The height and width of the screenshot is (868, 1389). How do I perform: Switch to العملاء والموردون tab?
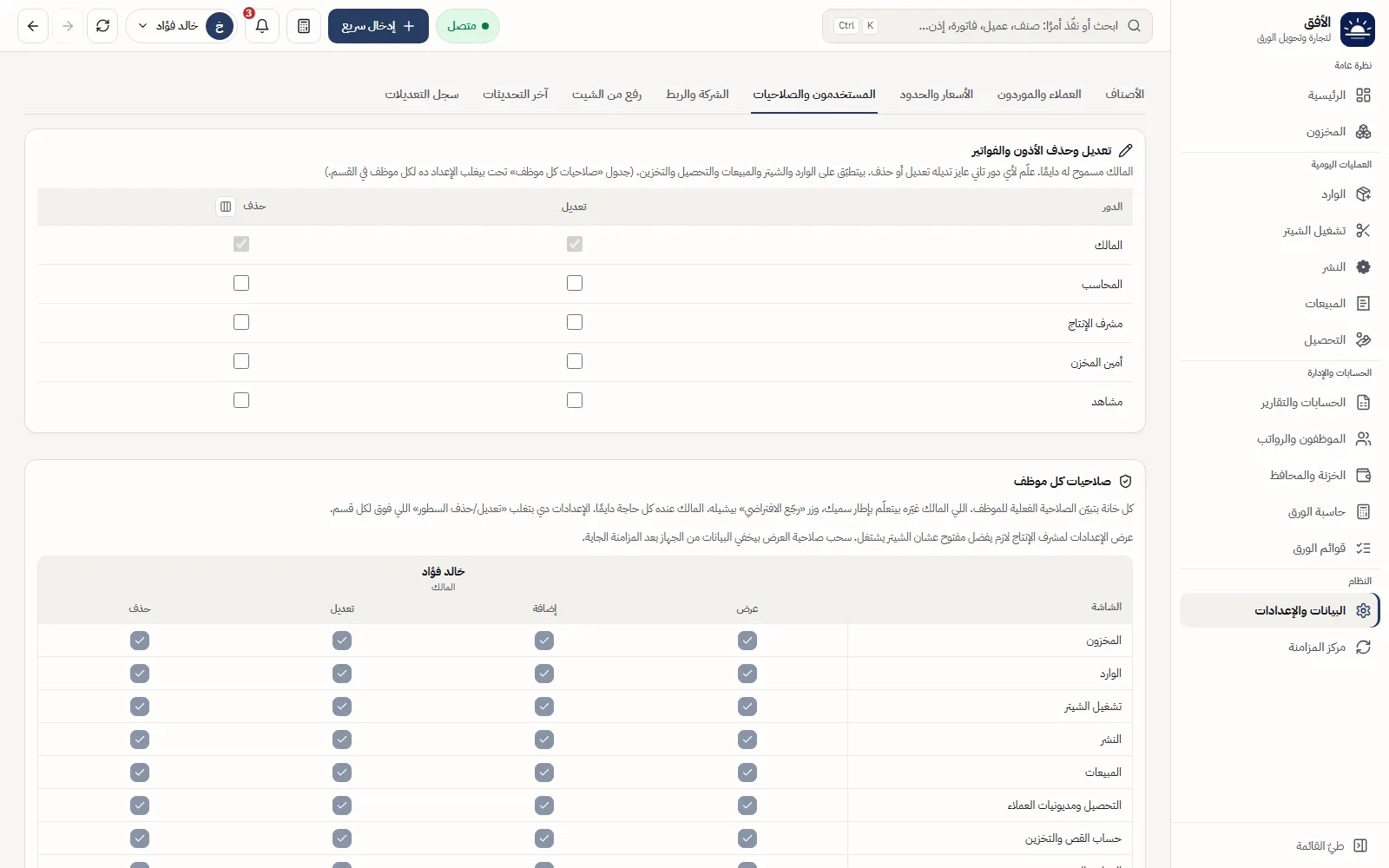[x=1039, y=95]
